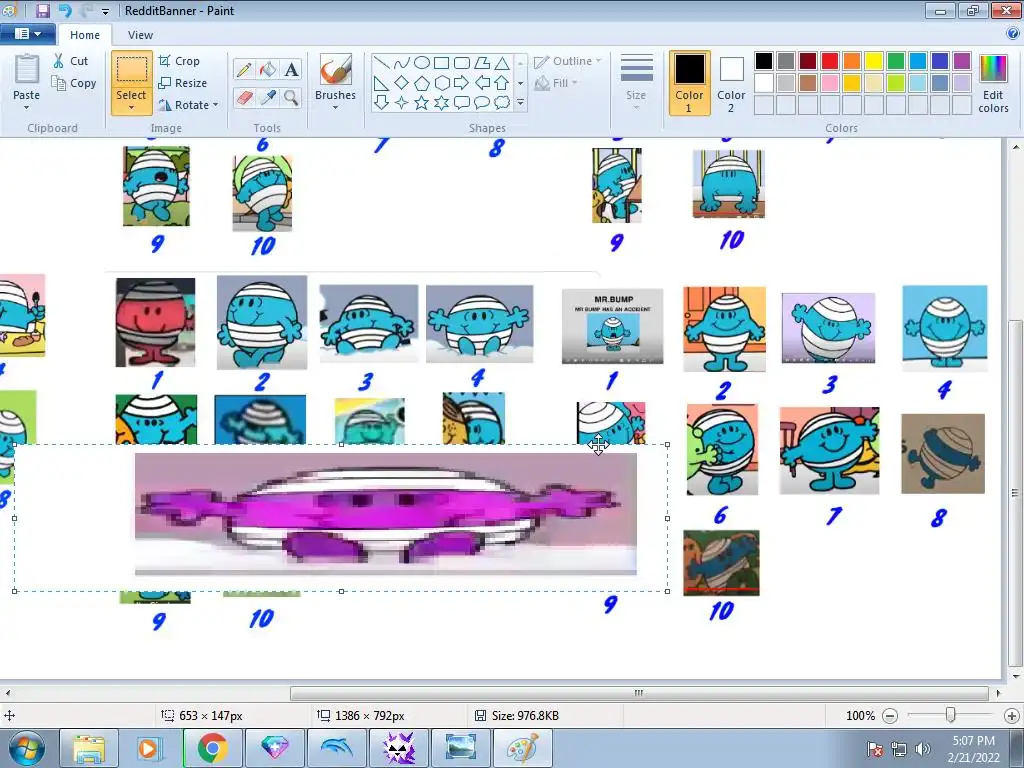1024x768 pixels.
Task: Expand the shapes gallery more arrow
Action: point(520,103)
